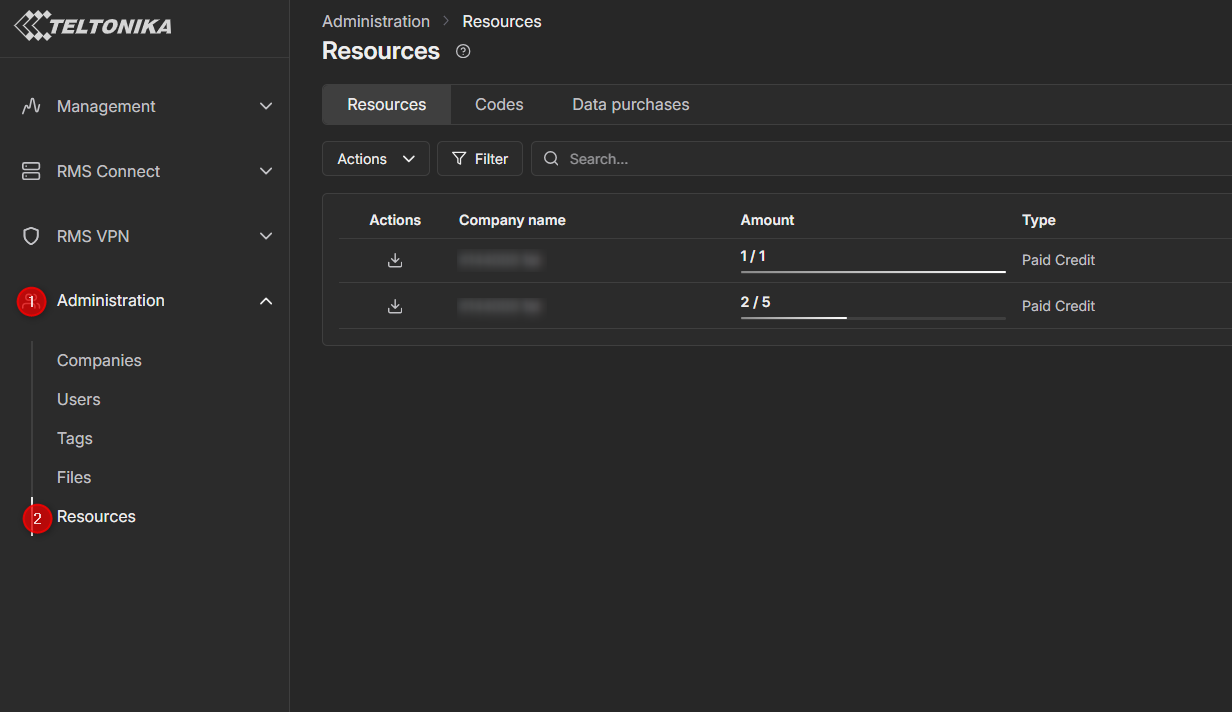This screenshot has width=1232, height=712.
Task: Click the Management chart icon
Action: click(x=31, y=106)
